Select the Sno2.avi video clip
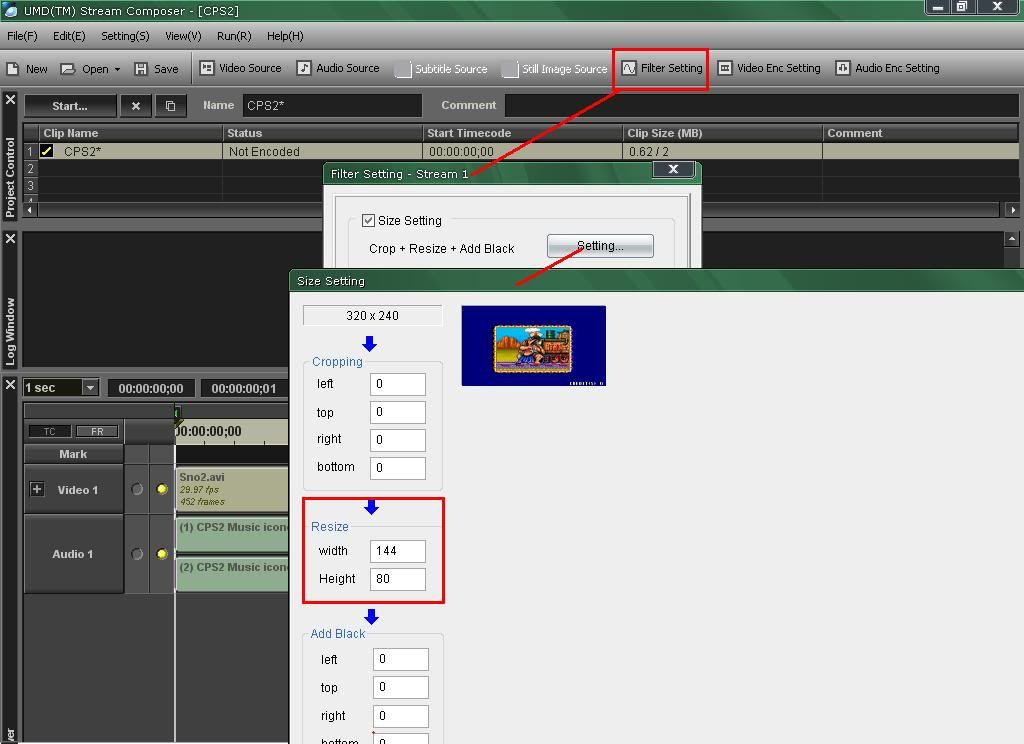The height and width of the screenshot is (744, 1024). [232, 489]
